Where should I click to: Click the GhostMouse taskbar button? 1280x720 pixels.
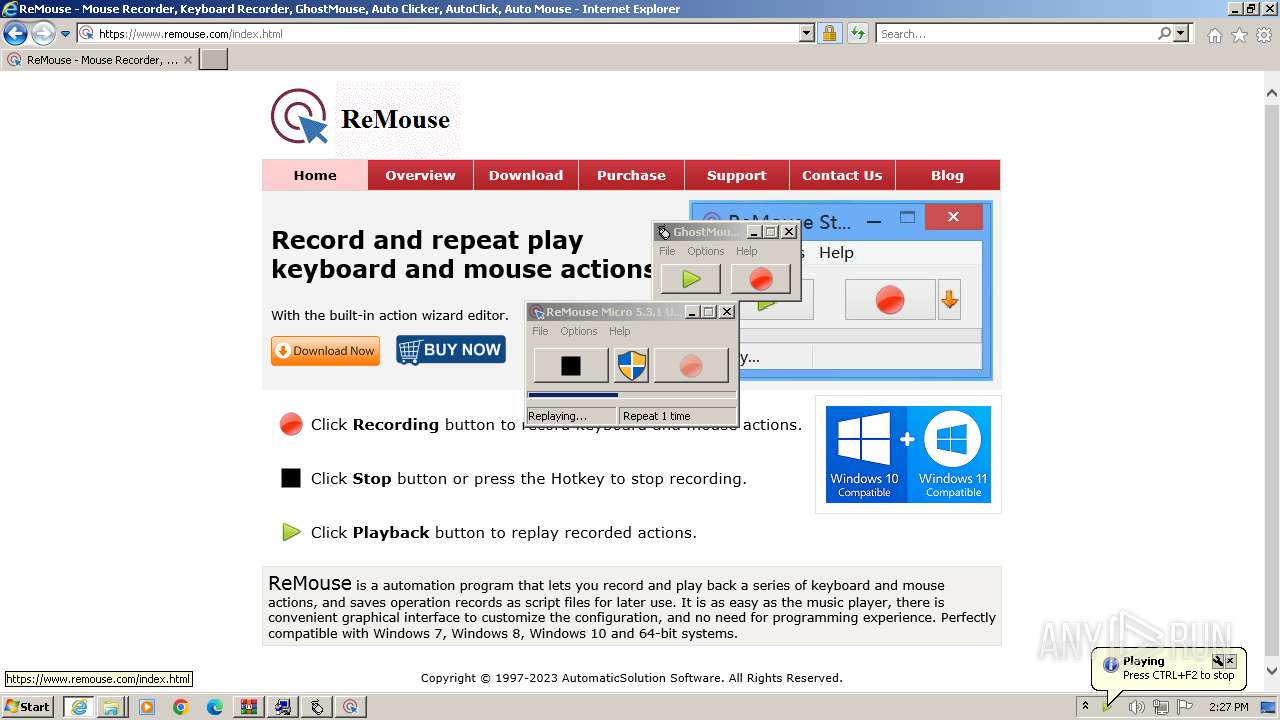coord(317,707)
